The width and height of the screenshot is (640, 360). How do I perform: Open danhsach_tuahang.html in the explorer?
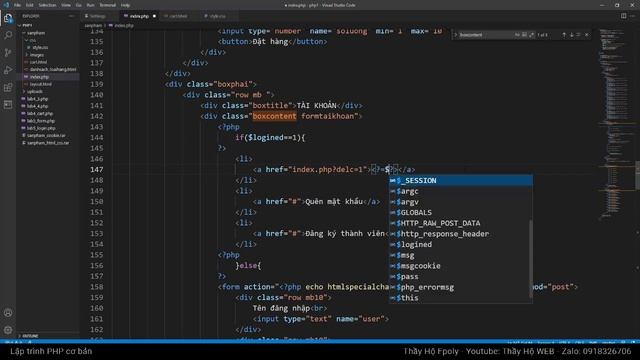click(x=53, y=69)
